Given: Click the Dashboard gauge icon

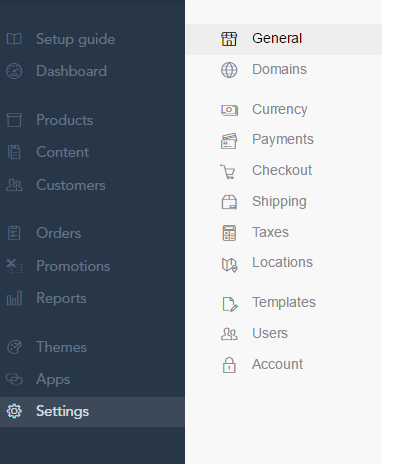Looking at the screenshot, I should point(14,71).
